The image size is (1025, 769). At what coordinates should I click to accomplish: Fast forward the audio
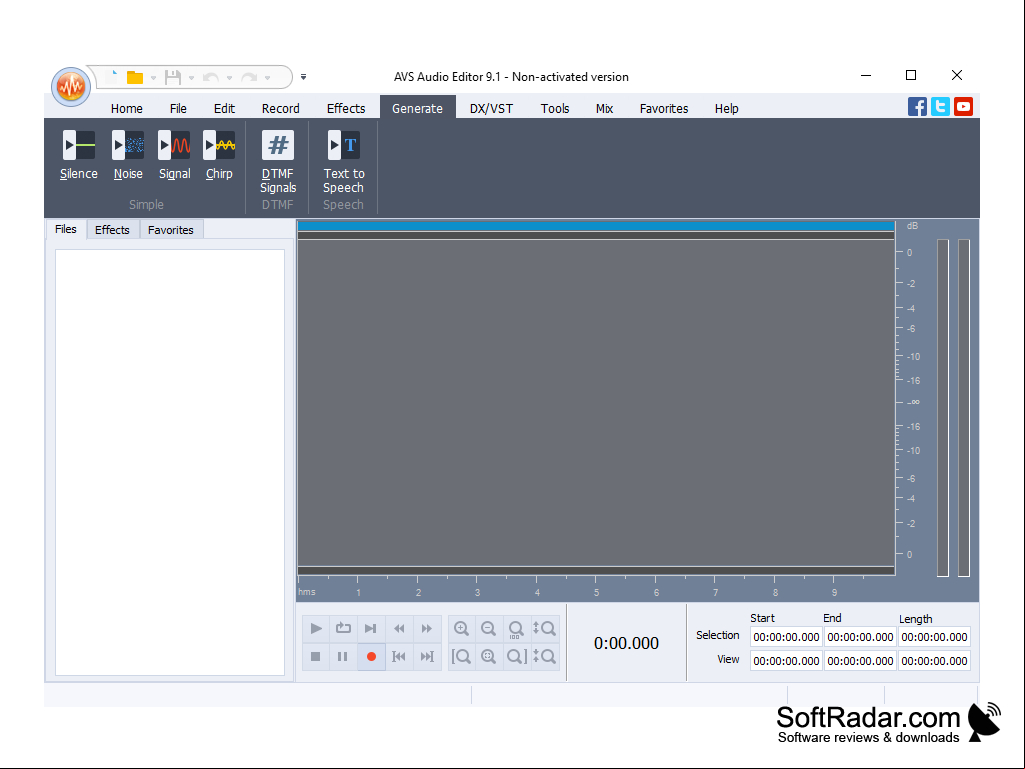pyautogui.click(x=427, y=628)
